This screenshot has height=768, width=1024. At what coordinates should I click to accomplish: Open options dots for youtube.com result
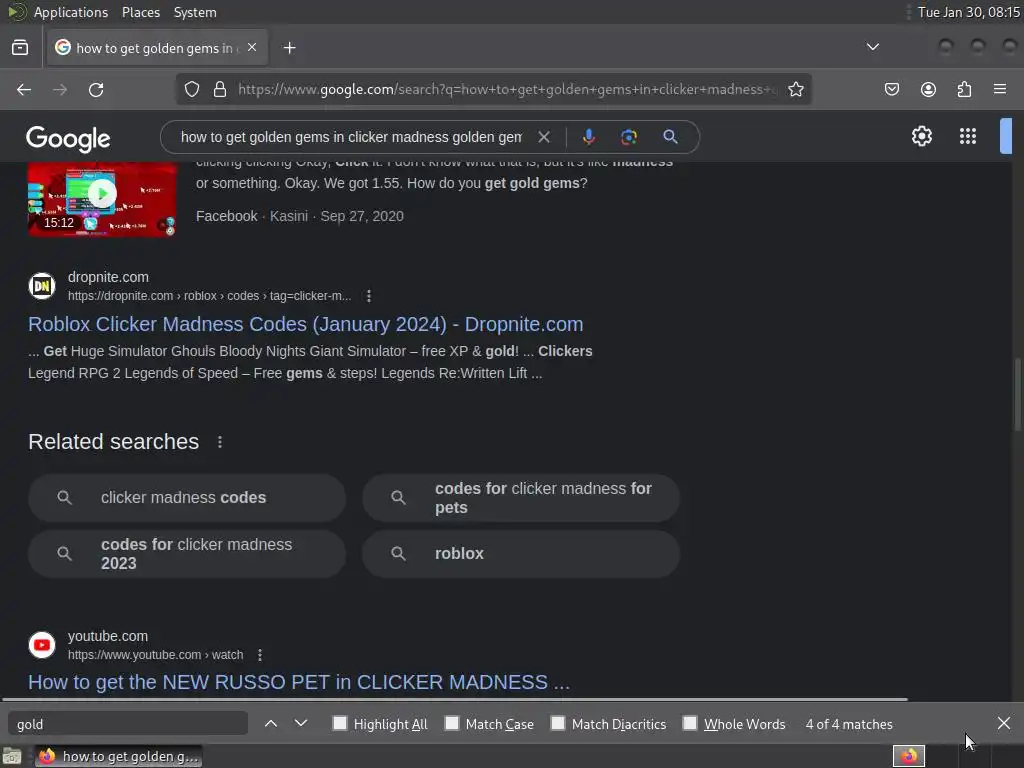click(x=260, y=654)
